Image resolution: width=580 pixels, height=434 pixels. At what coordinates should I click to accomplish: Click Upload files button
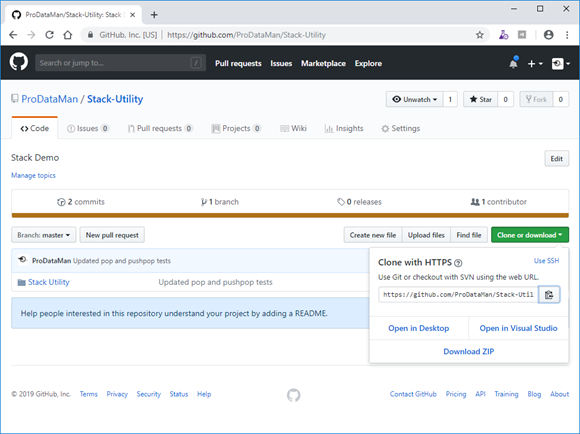426,235
